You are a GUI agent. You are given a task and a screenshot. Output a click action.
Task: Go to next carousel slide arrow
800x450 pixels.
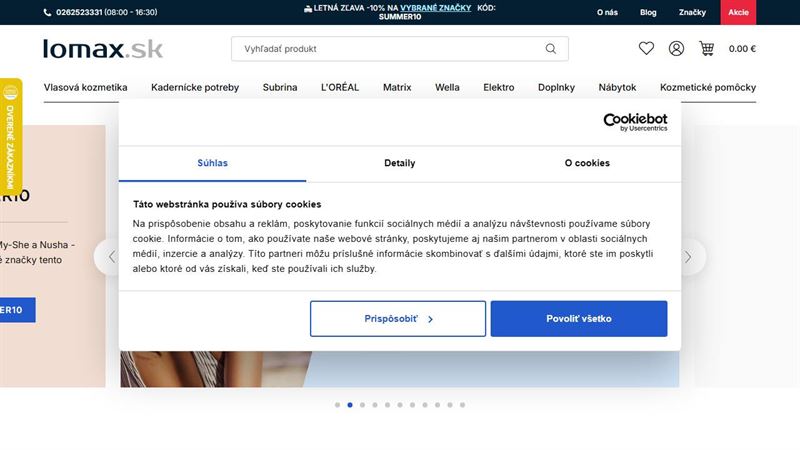[x=688, y=257]
